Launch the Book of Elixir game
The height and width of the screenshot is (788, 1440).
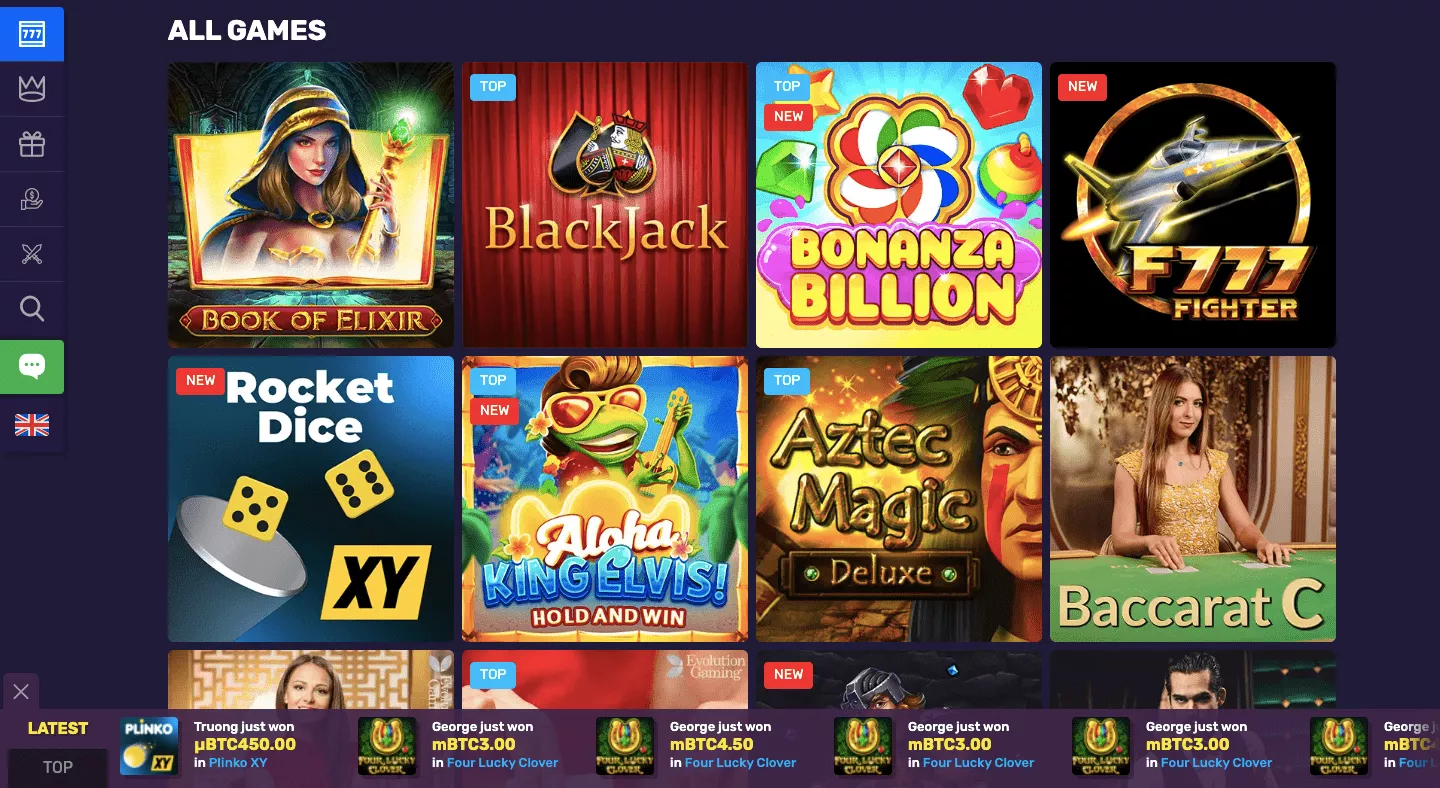(x=311, y=205)
